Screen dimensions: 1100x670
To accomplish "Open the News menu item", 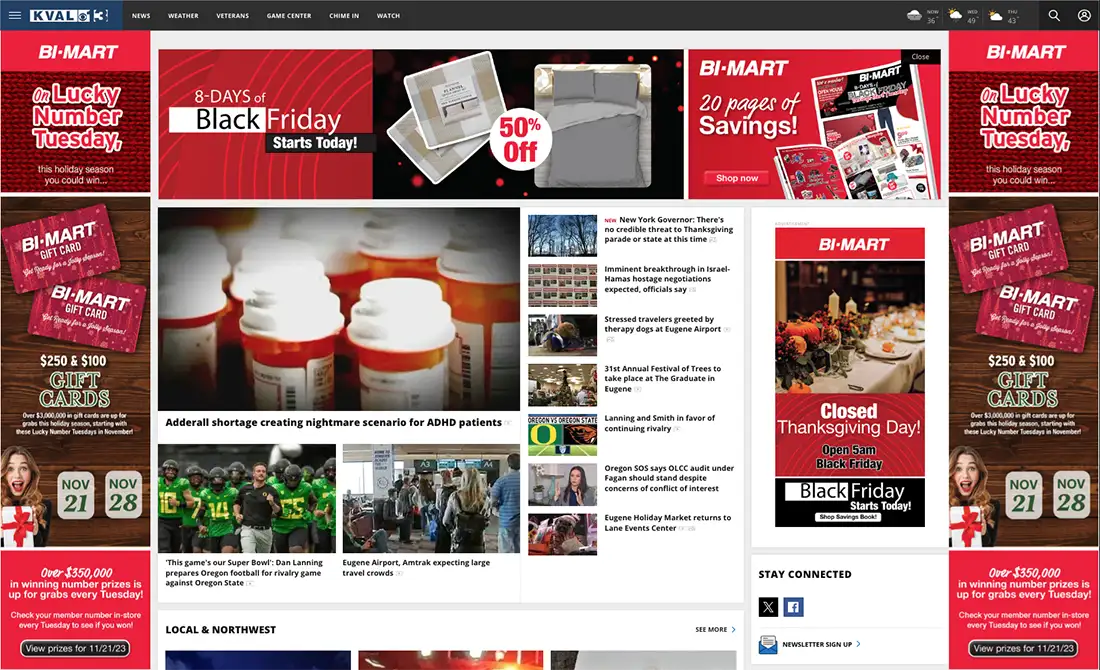I will [x=141, y=15].
